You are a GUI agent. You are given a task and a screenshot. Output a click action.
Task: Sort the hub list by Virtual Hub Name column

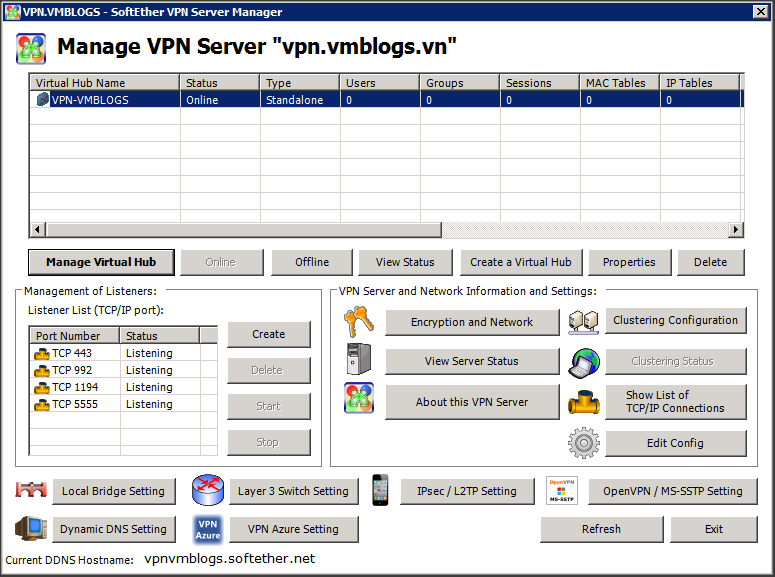point(104,83)
